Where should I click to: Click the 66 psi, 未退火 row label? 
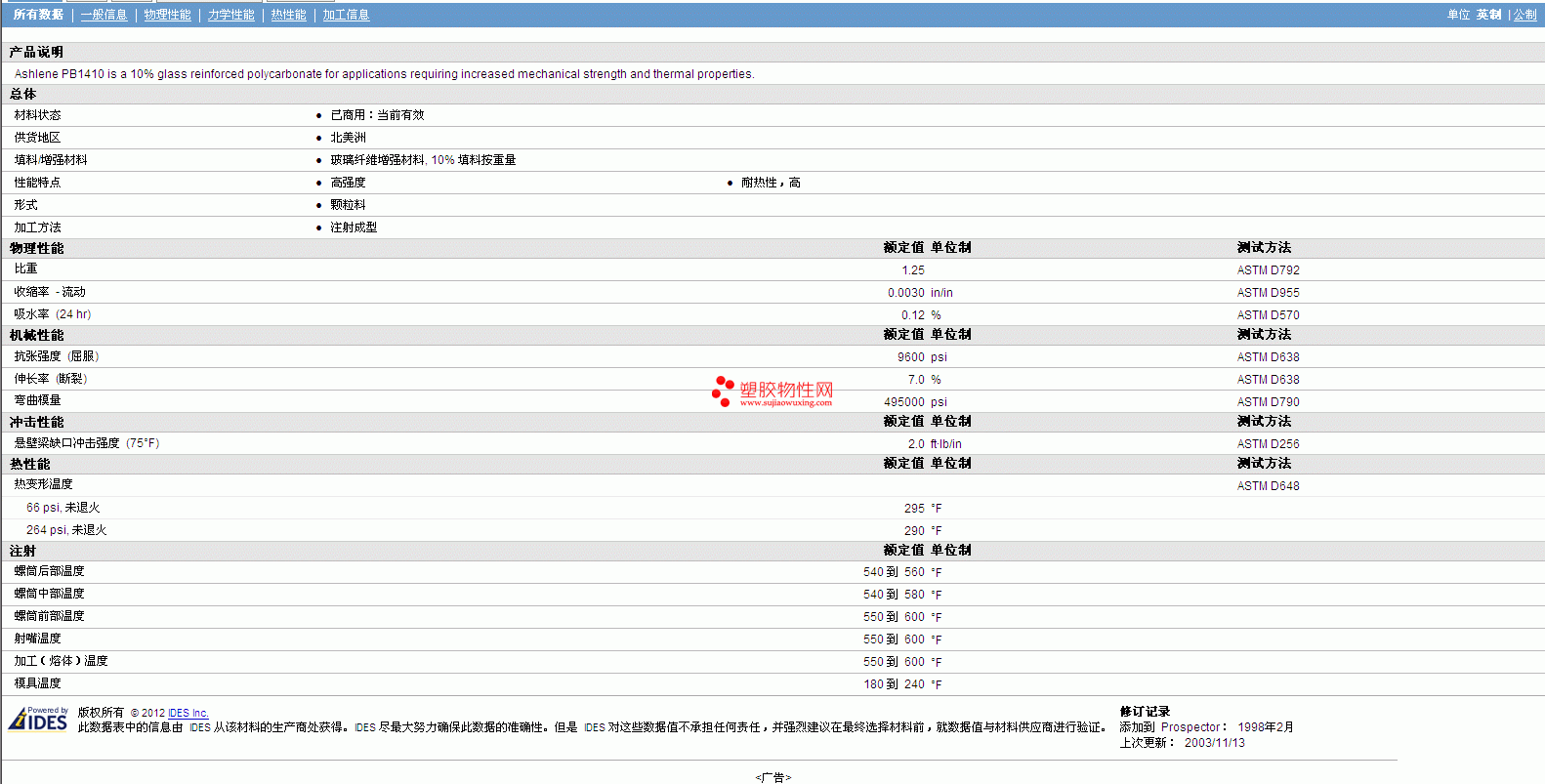(63, 508)
